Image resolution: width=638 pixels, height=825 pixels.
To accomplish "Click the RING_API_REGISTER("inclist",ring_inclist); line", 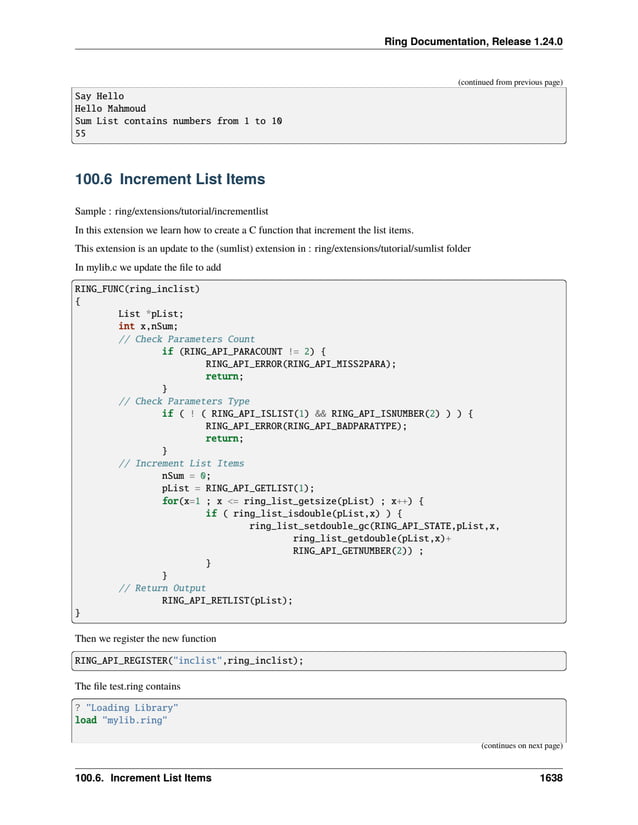I will click(189, 661).
